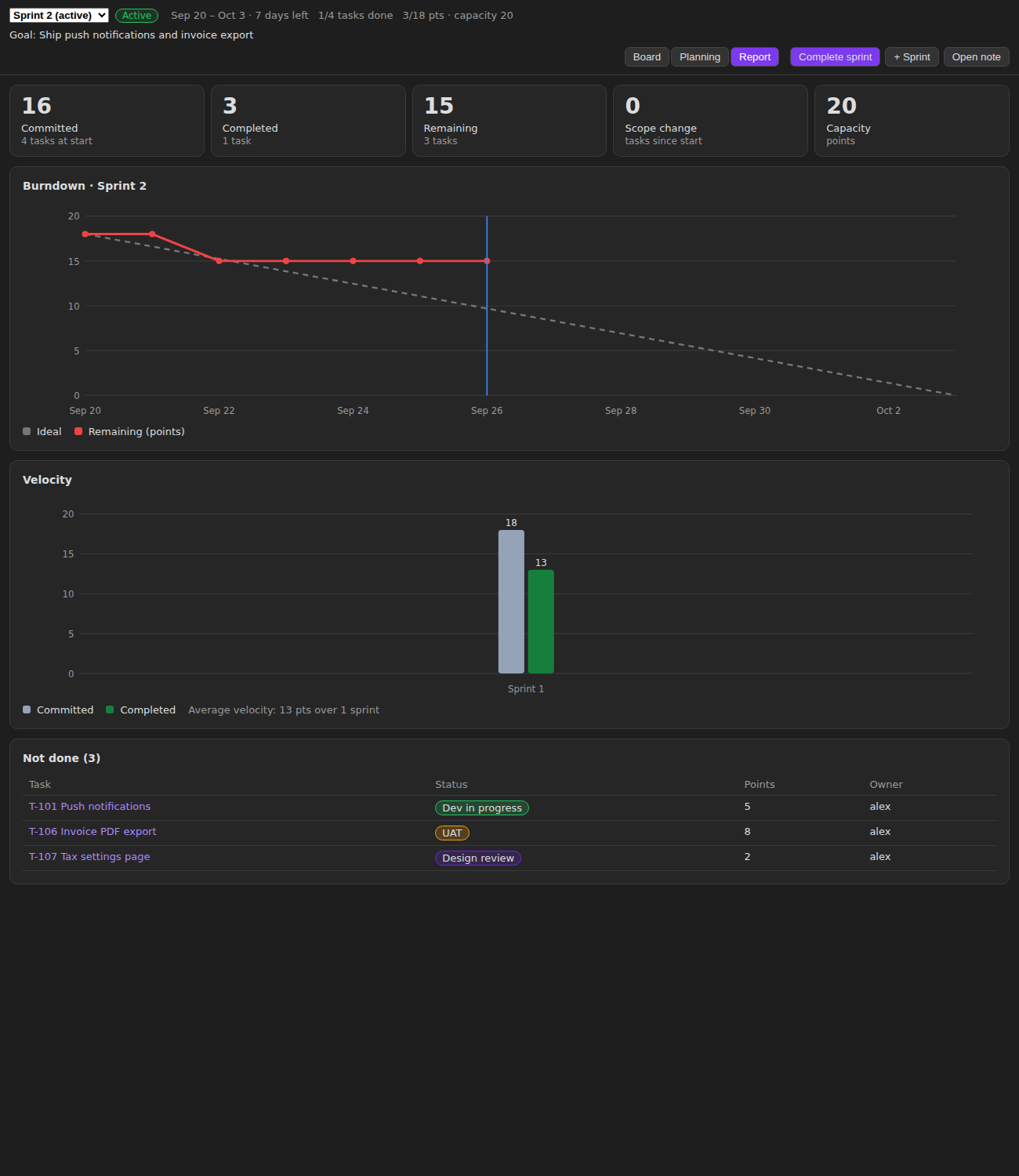Image resolution: width=1019 pixels, height=1176 pixels.
Task: Select the Report tab
Action: pos(755,57)
